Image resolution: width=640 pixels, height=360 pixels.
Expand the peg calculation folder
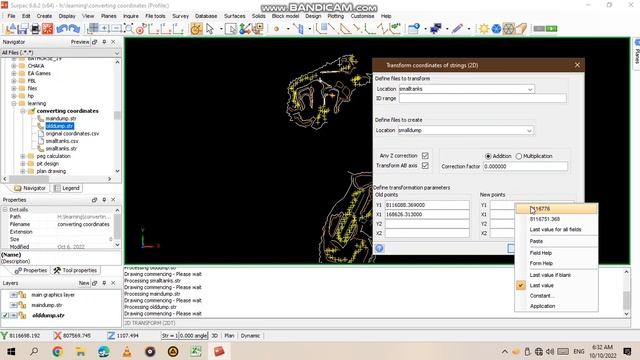[23, 156]
